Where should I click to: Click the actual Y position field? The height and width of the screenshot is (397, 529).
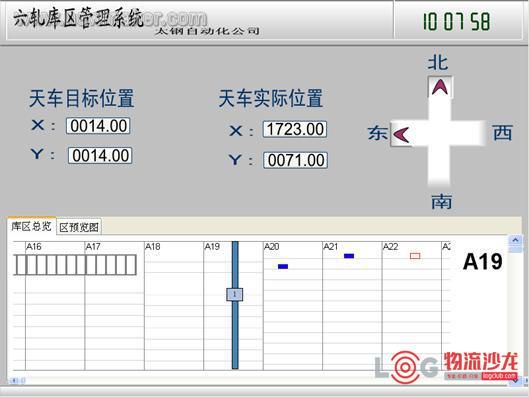click(x=296, y=160)
